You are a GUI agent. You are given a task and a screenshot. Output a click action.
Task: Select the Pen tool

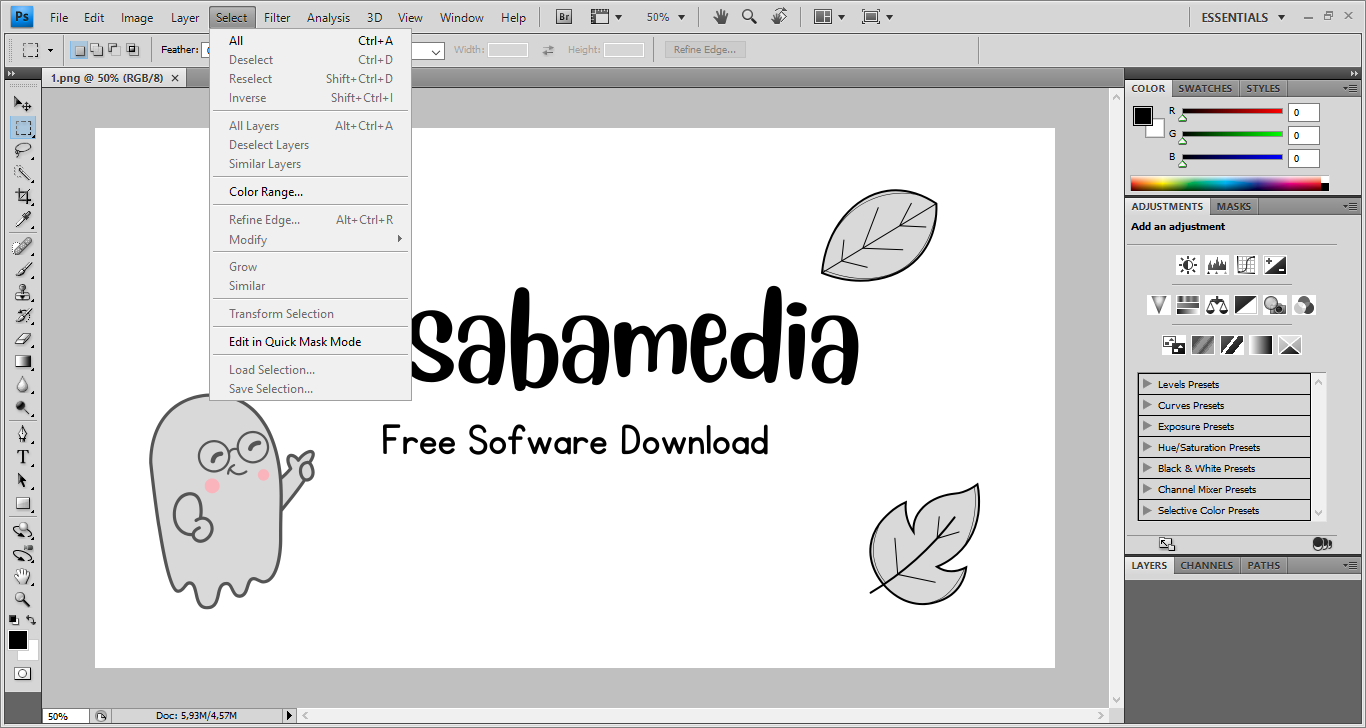click(x=23, y=434)
